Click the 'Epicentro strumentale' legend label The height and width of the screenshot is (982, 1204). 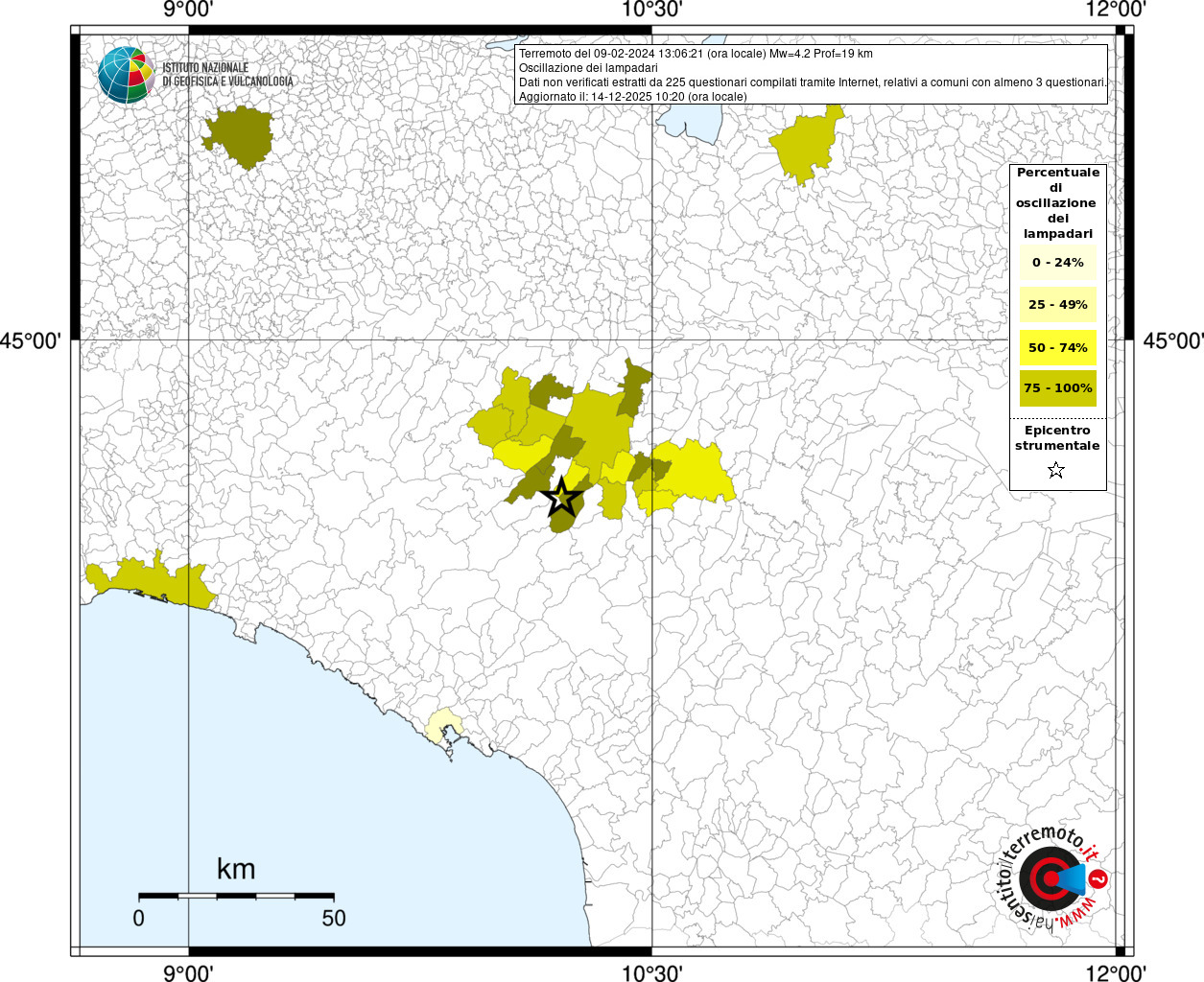point(1057,438)
